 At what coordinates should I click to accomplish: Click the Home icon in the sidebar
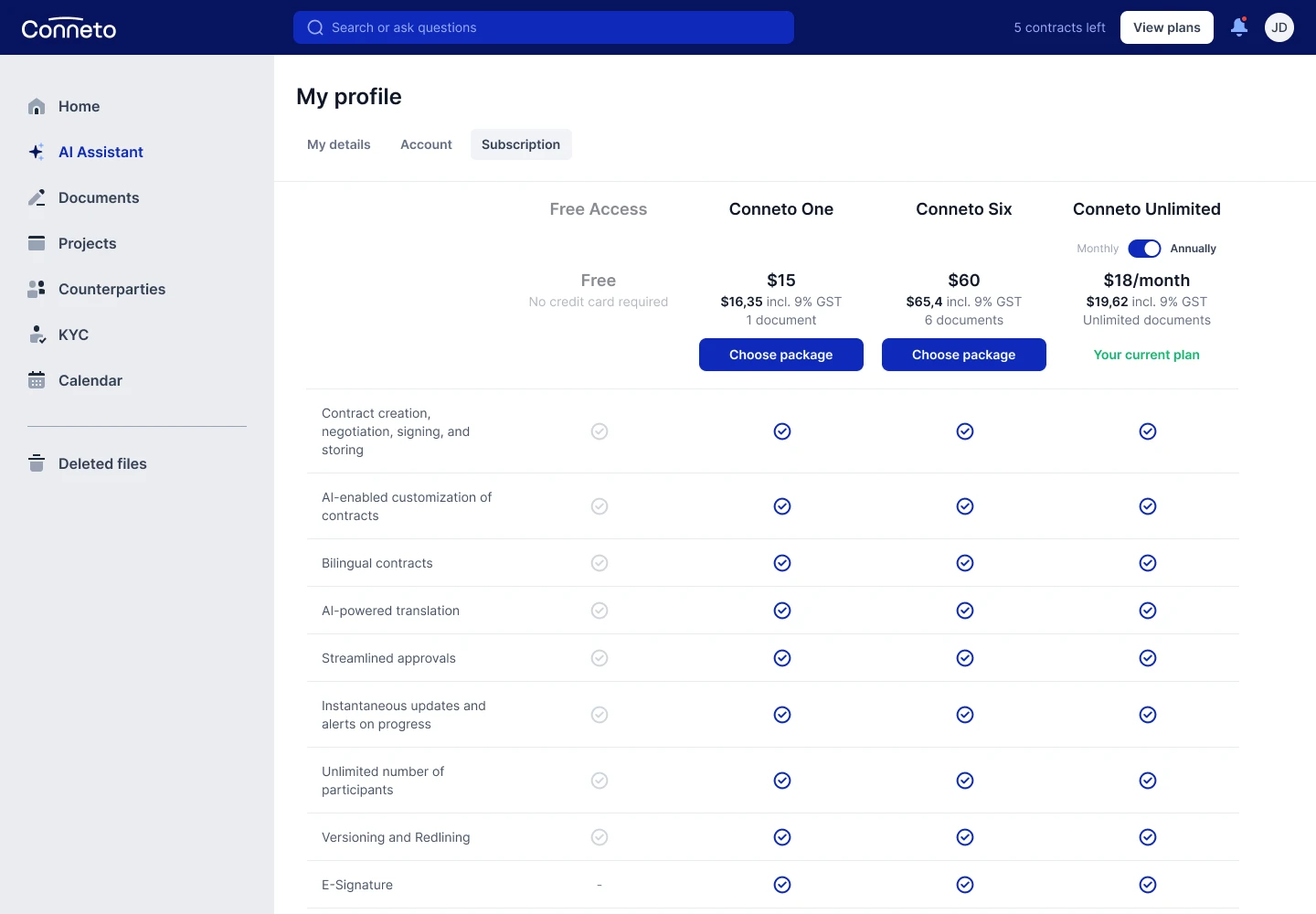(37, 107)
